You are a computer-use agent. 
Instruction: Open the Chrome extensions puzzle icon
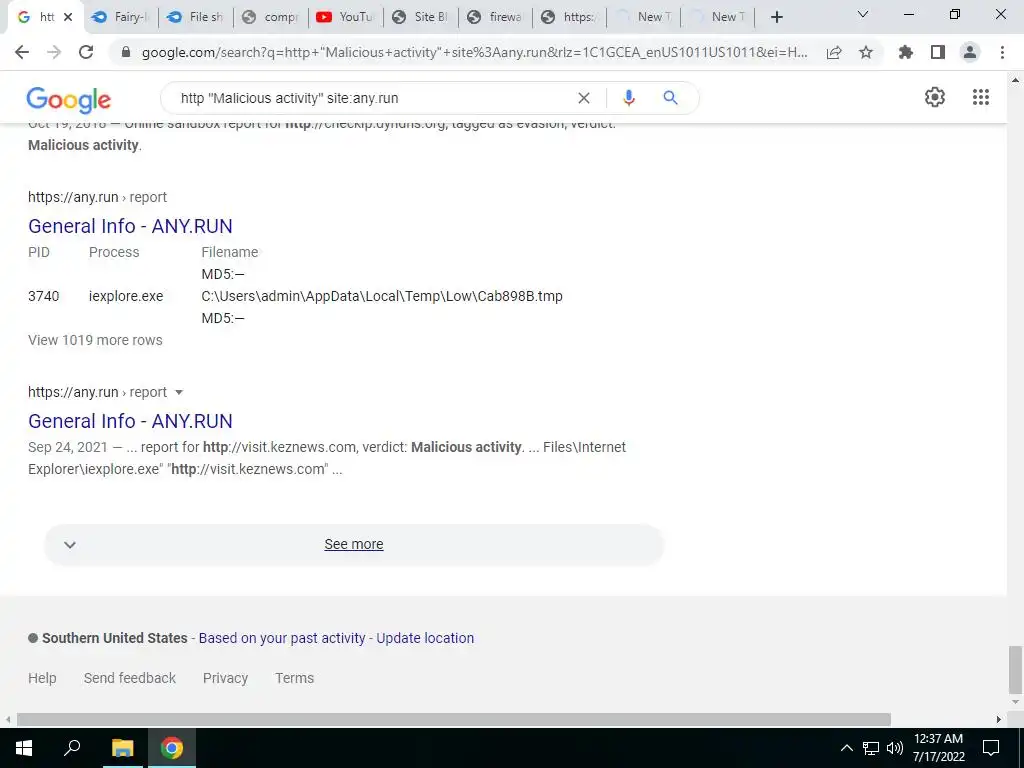(x=905, y=52)
